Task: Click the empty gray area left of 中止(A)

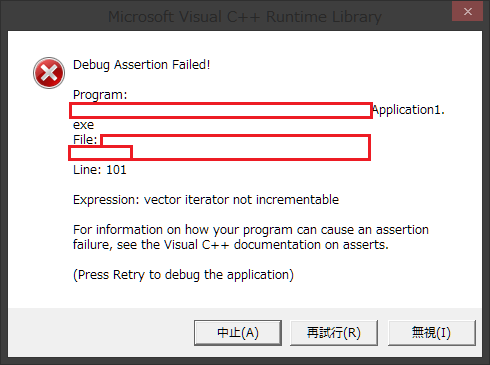Action: click(x=100, y=333)
